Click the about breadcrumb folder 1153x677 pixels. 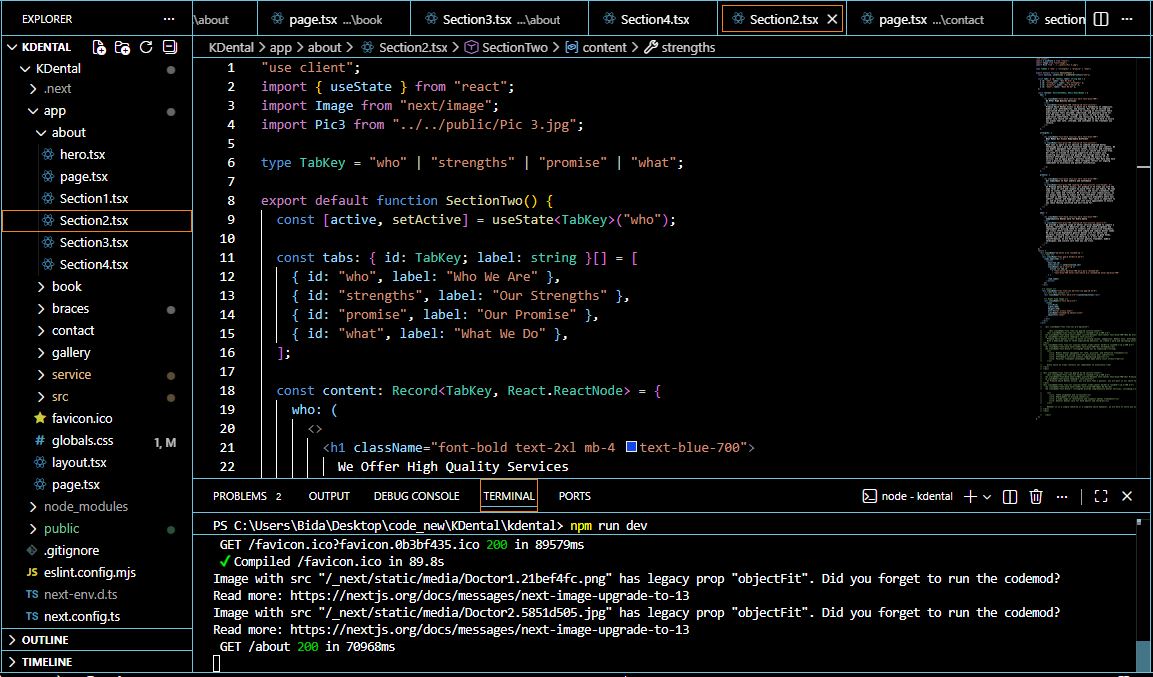324,48
